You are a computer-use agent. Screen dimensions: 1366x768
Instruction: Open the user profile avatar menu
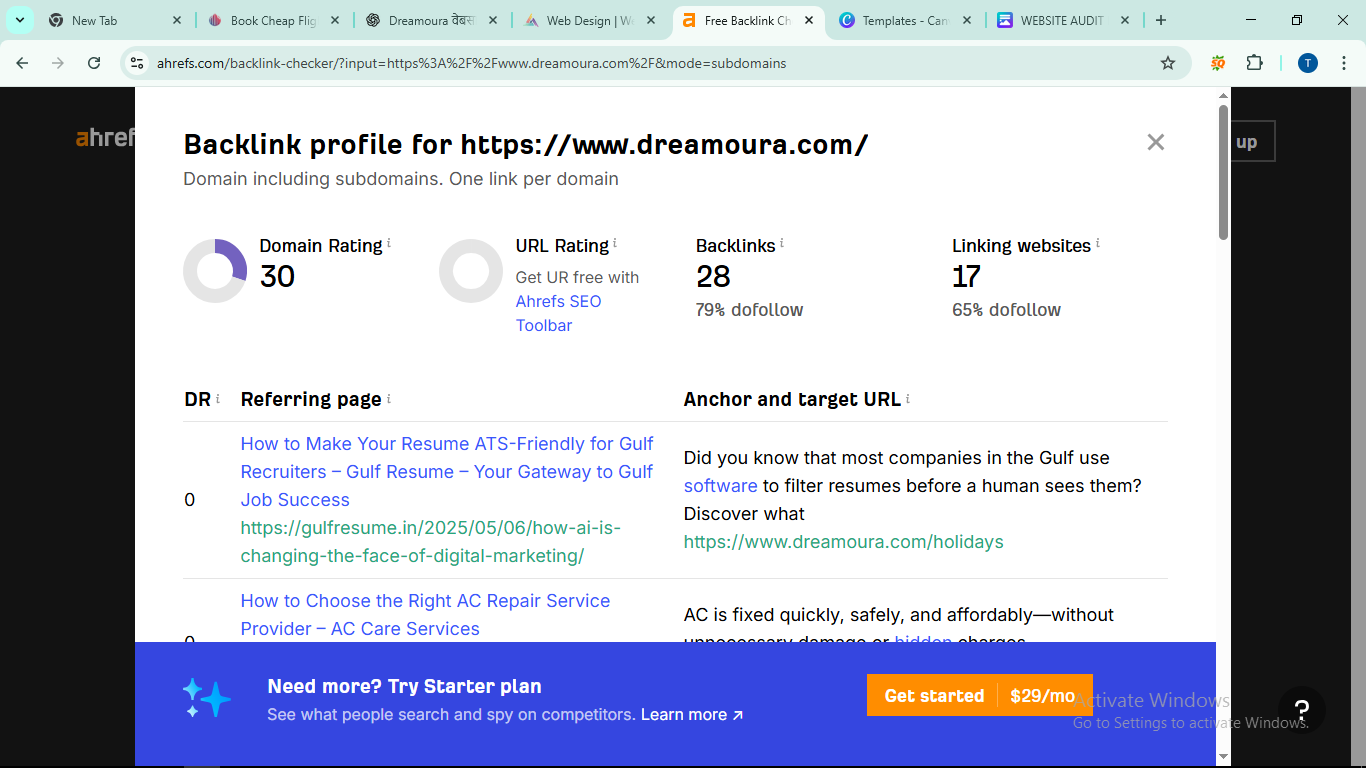point(1307,63)
